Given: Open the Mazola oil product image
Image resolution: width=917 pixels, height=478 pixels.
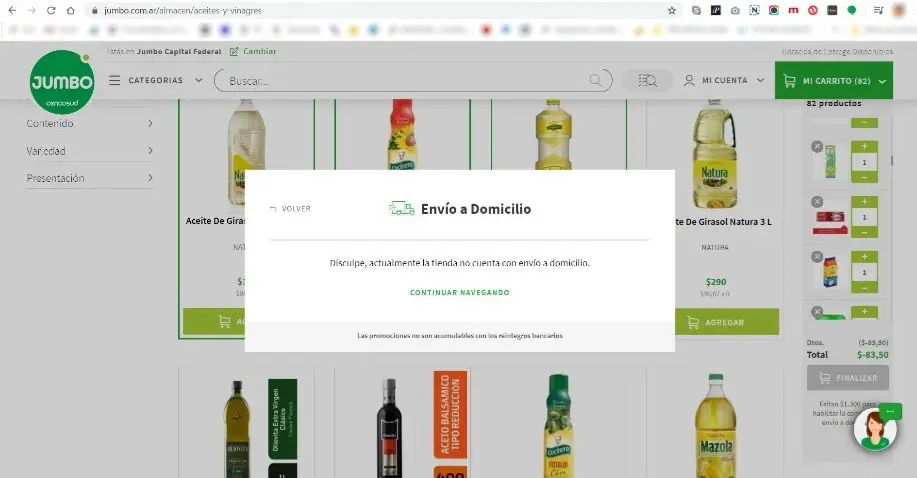Looking at the screenshot, I should point(715,426).
